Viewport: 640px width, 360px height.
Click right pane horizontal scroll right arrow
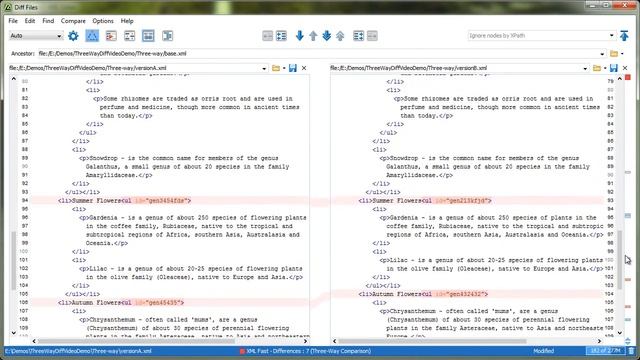(x=599, y=341)
